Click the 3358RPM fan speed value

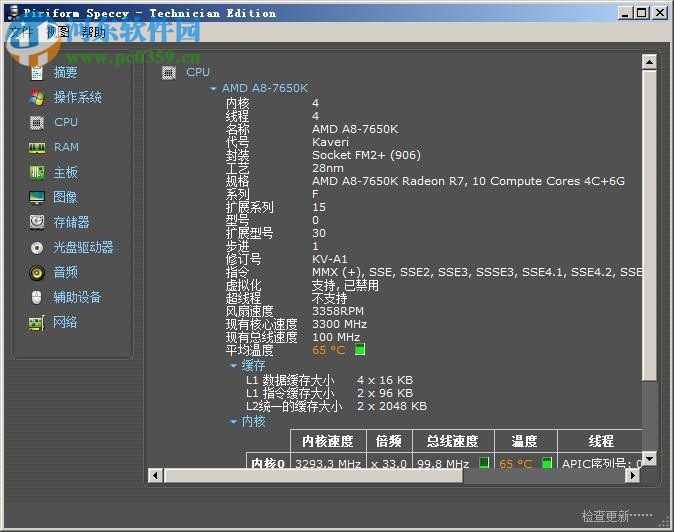(x=338, y=311)
